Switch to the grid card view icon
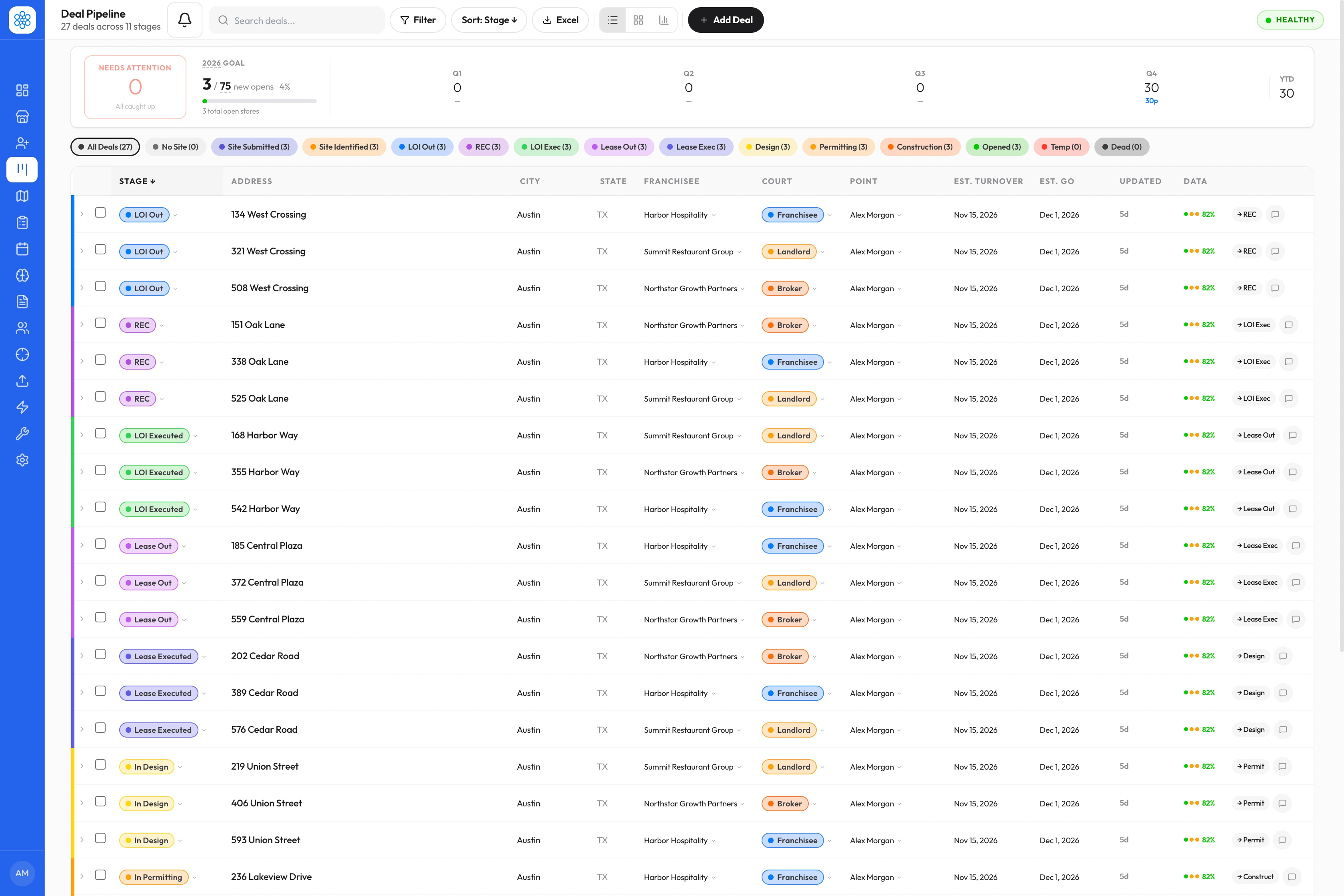1344x896 pixels. 638,20
